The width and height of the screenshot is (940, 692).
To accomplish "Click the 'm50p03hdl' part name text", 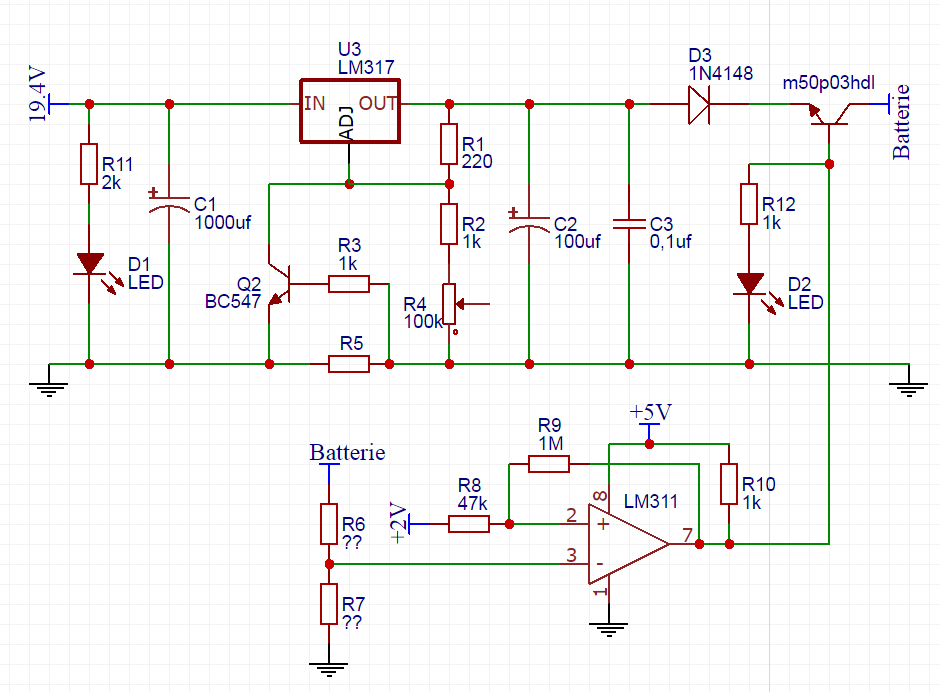I will [829, 83].
